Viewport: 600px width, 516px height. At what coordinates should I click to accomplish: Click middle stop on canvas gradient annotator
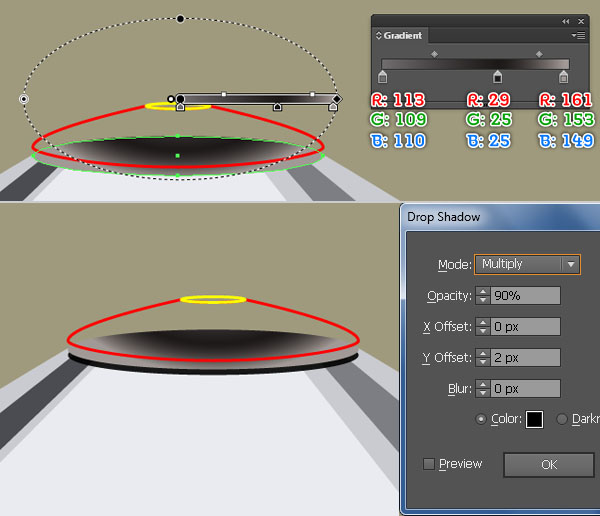tap(277, 107)
